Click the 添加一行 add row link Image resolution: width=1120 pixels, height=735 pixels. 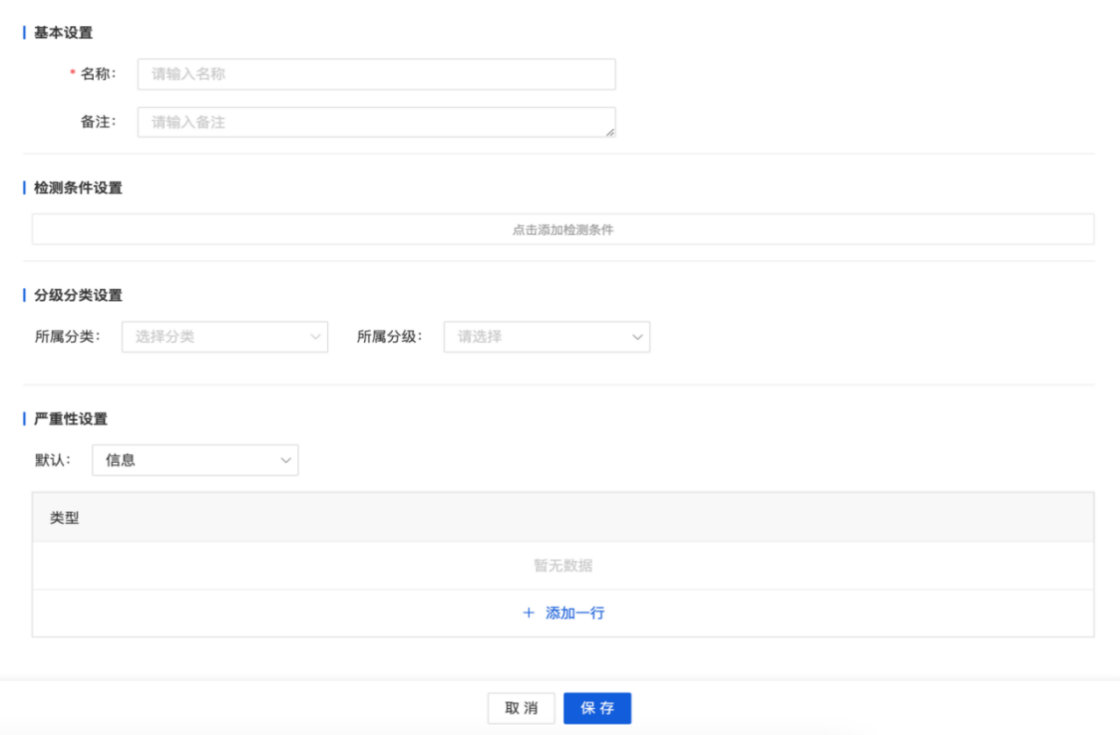click(574, 613)
